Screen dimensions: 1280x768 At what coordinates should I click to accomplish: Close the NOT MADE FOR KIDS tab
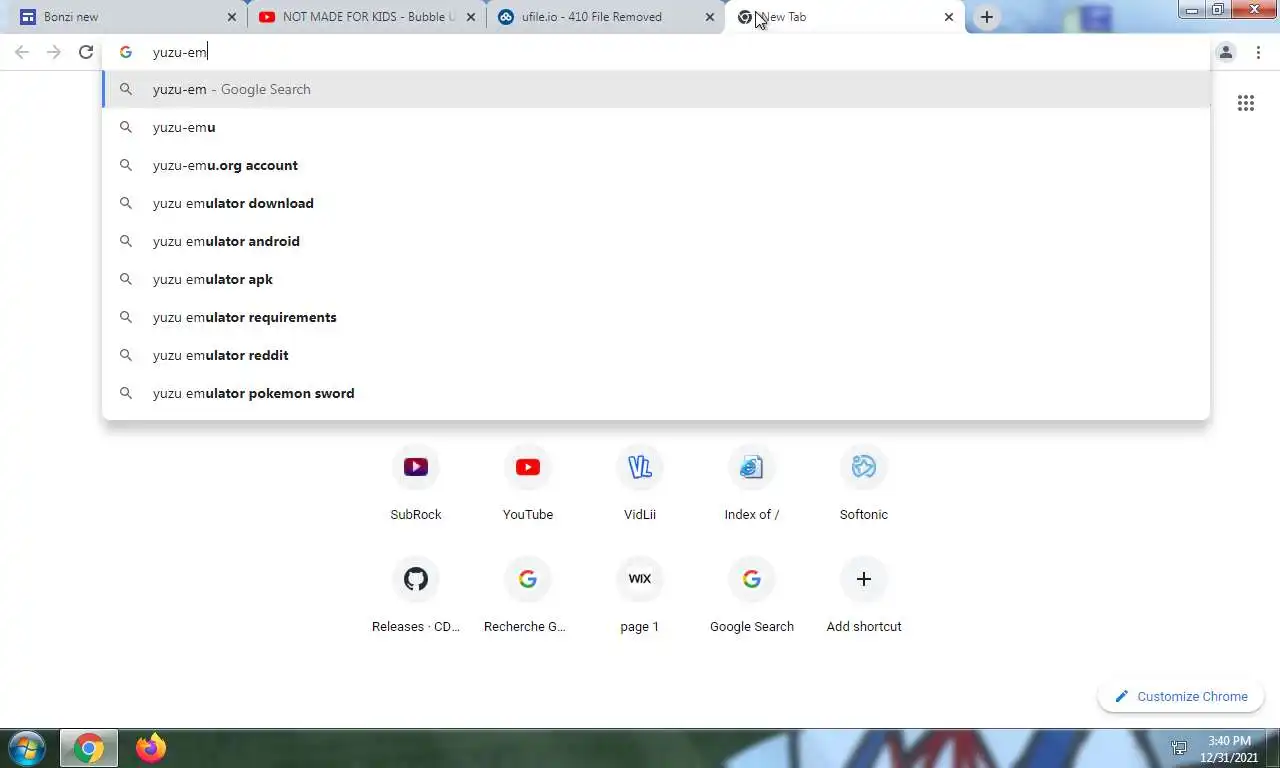[x=471, y=17]
